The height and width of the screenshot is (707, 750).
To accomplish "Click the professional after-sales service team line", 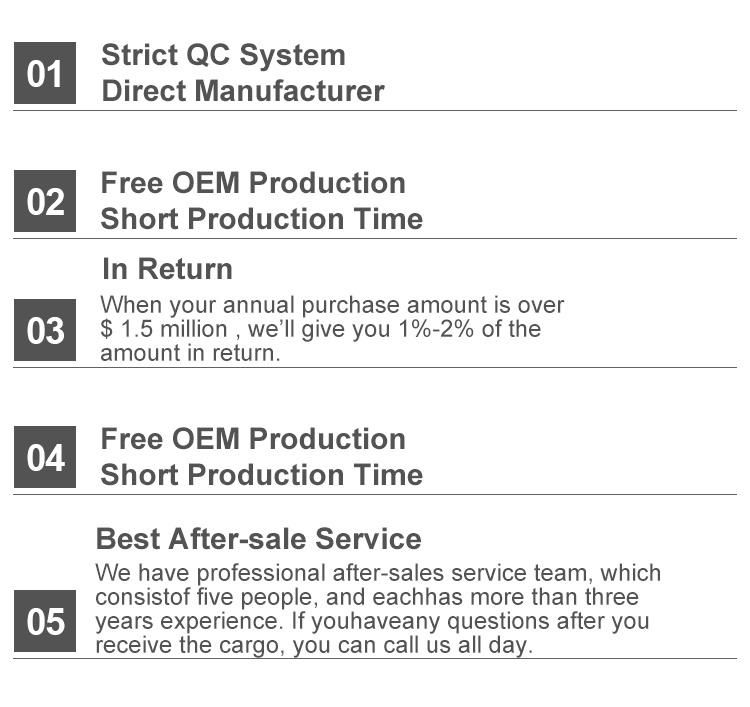I will (x=378, y=573).
